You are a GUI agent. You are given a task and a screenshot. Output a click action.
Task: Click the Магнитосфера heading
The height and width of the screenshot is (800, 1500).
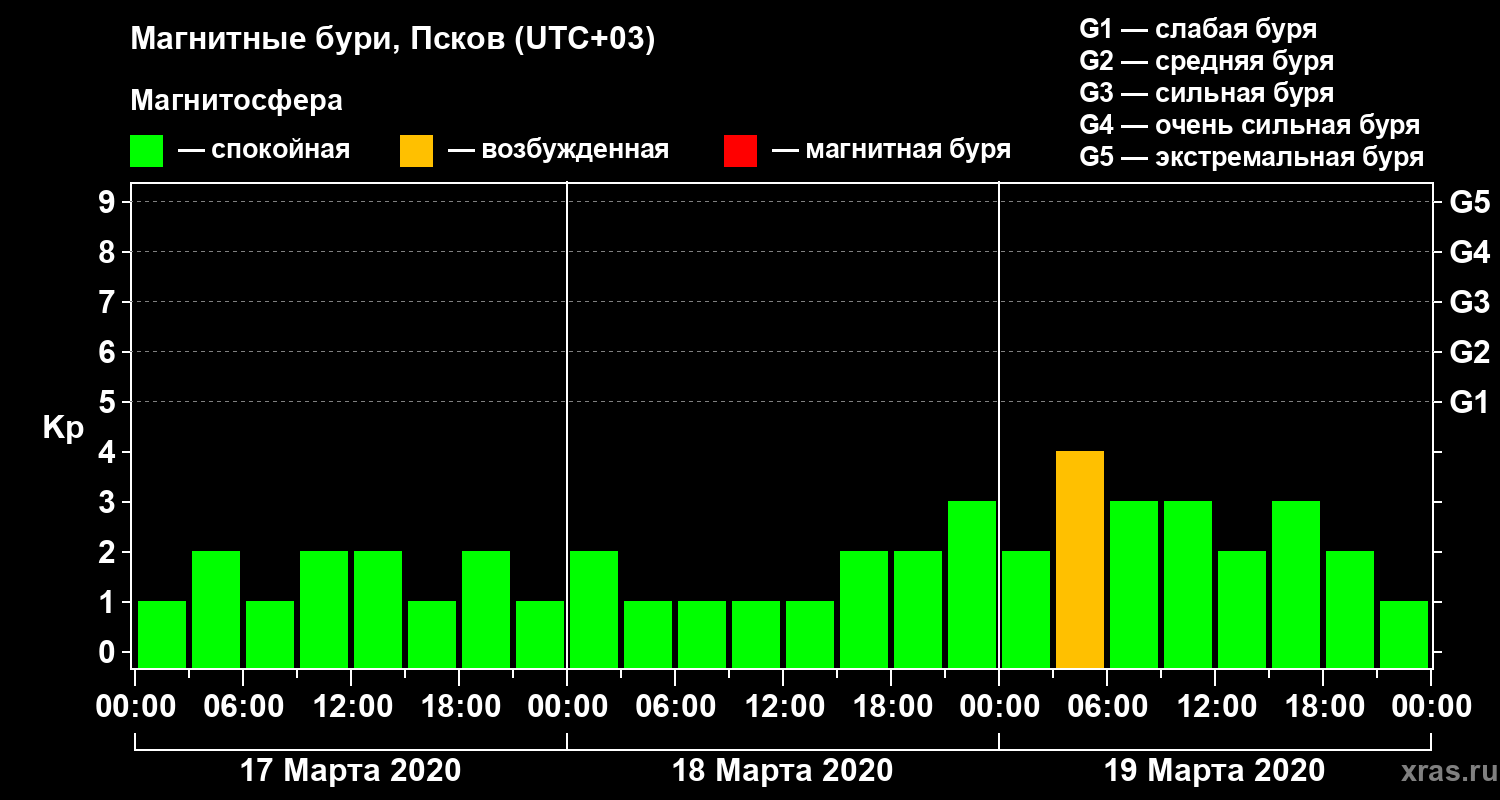236,101
